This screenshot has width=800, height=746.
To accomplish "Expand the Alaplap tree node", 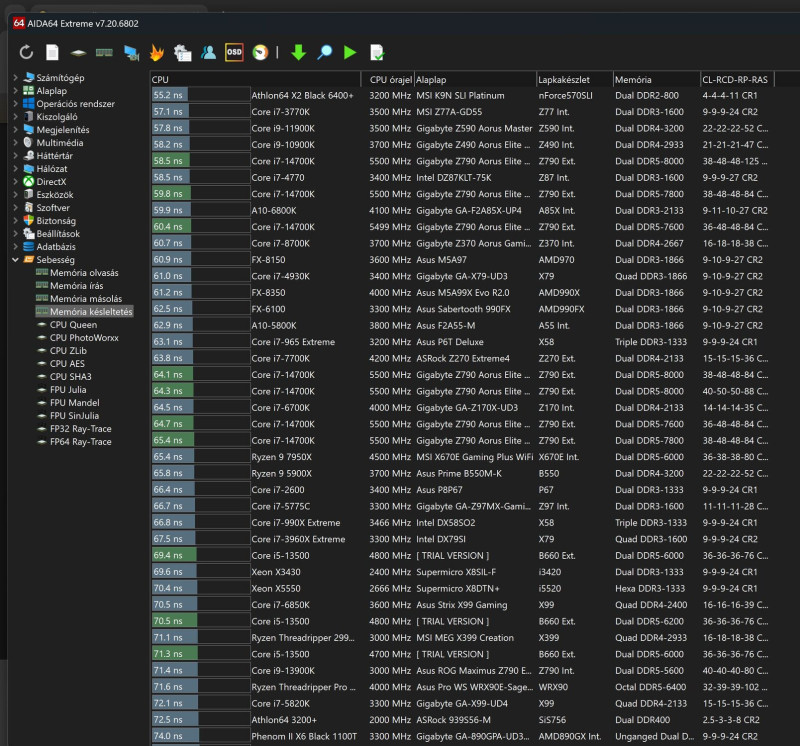I will coord(15,91).
